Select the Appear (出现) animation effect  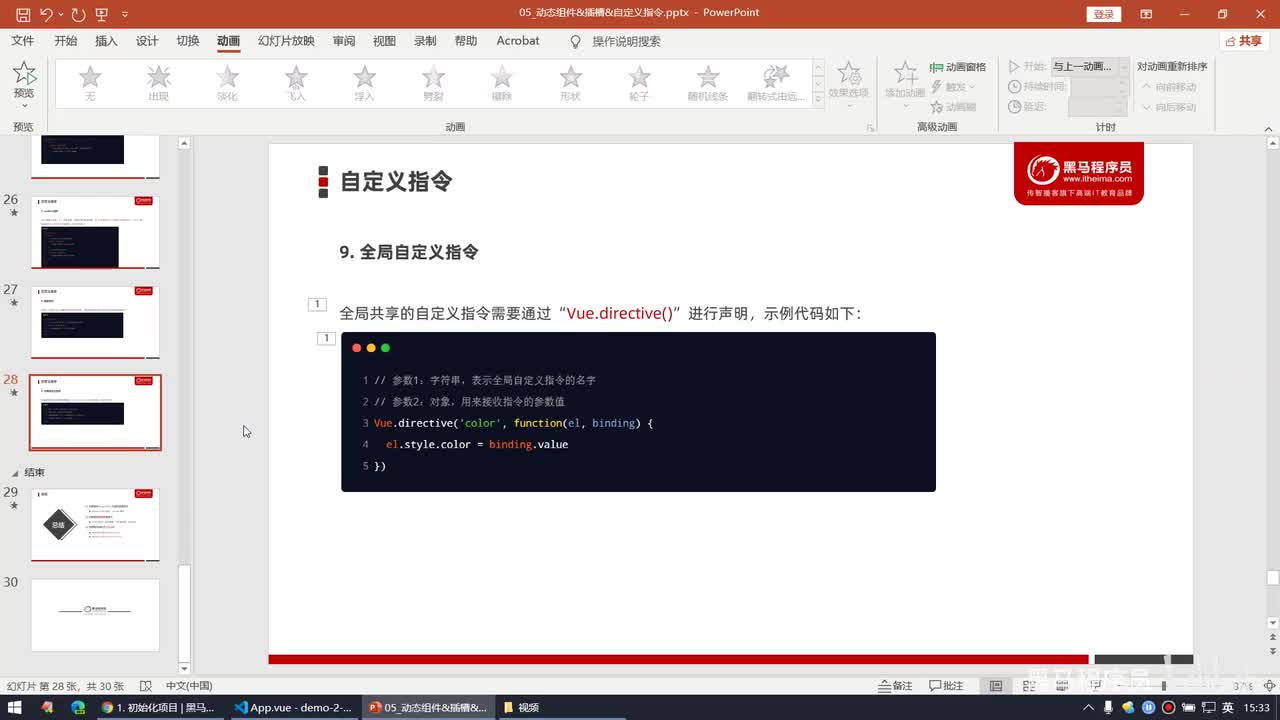point(159,82)
